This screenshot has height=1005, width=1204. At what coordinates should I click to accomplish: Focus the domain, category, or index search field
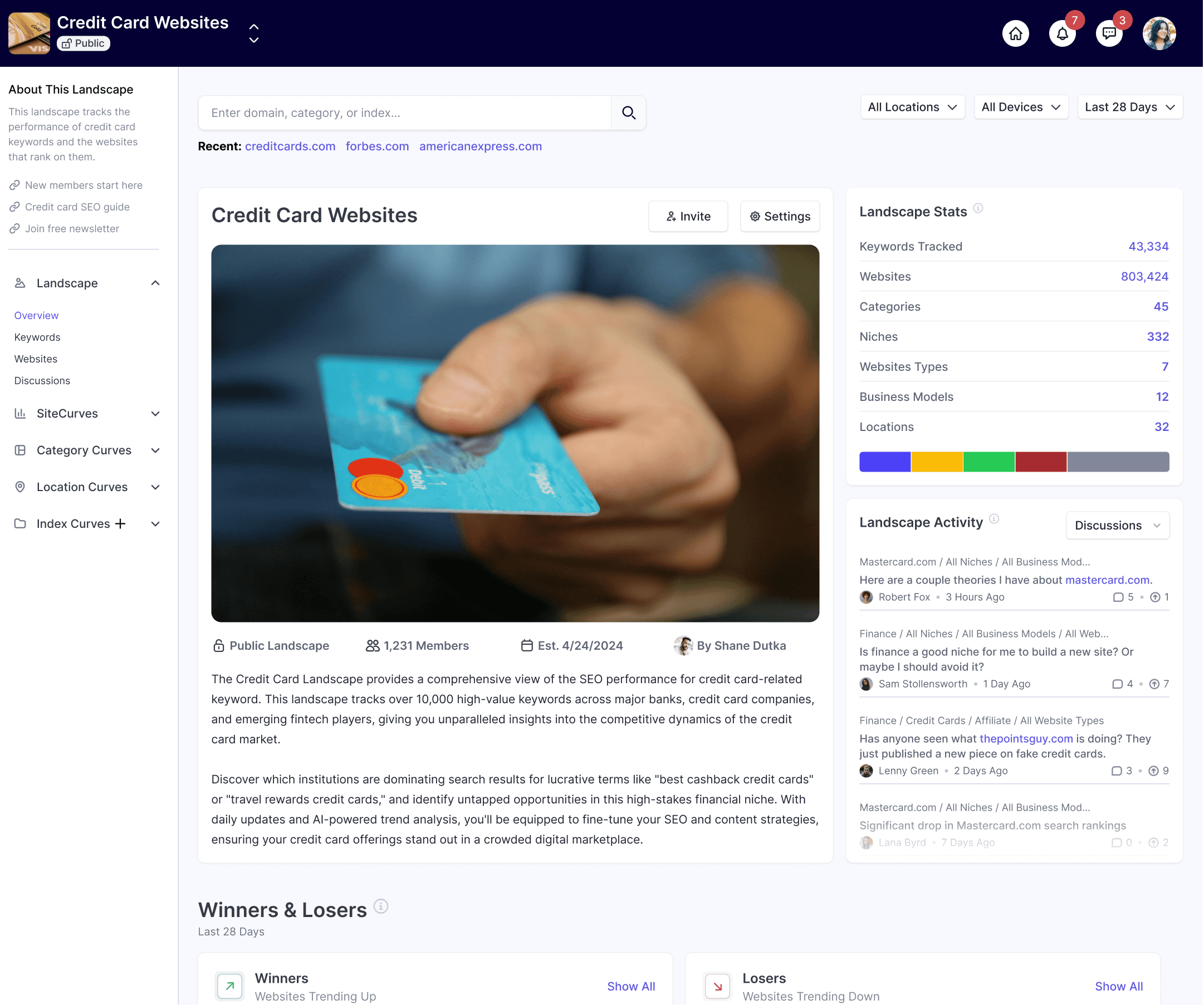click(x=405, y=113)
